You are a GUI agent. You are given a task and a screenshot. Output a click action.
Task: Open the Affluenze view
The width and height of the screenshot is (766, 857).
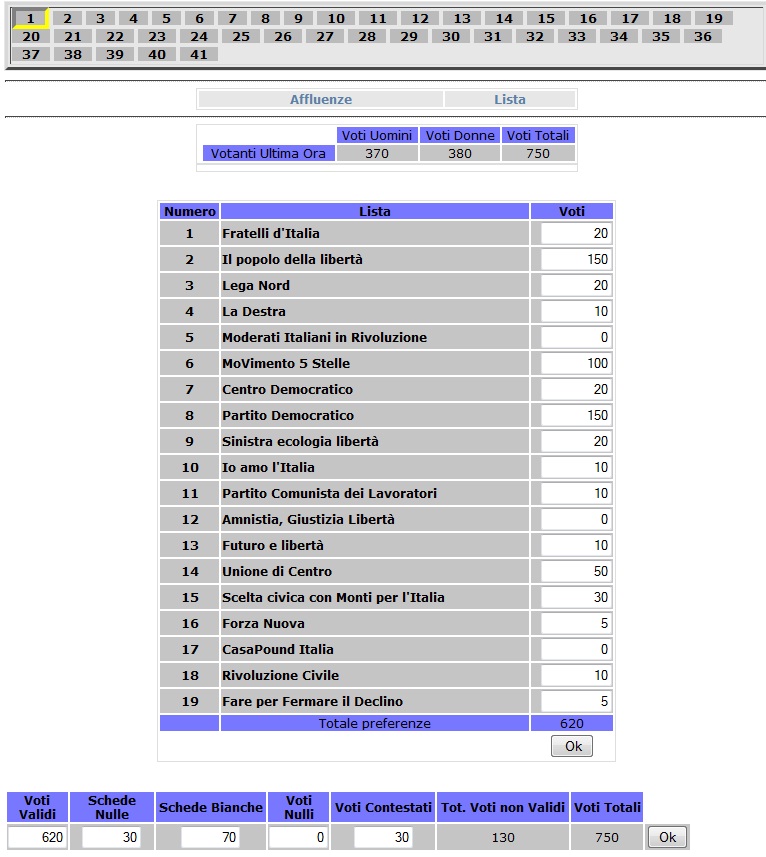point(321,99)
